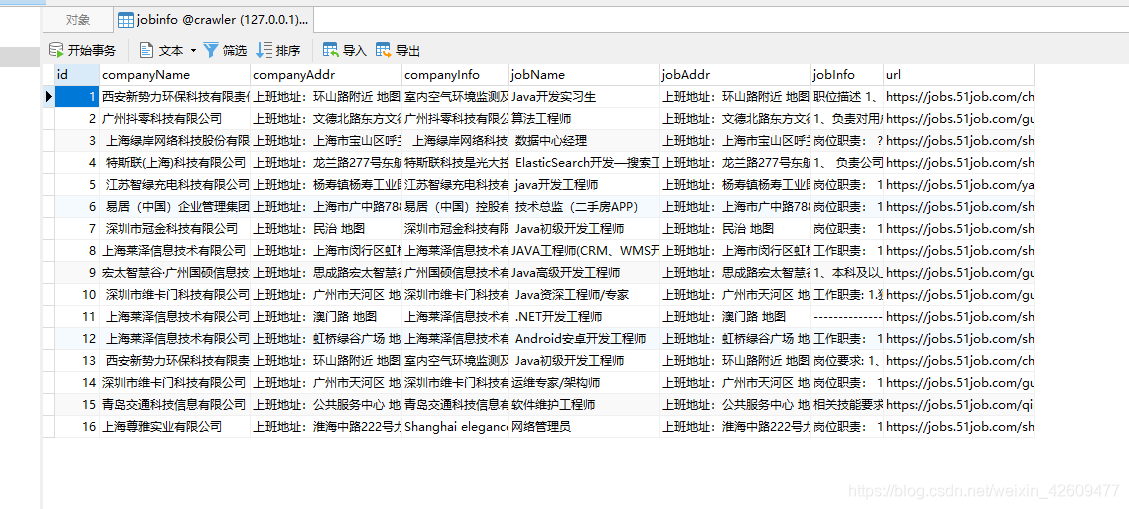Select companyName cell 特斯联(上海)科技有限公司
Image resolution: width=1129 pixels, height=509 pixels.
tap(175, 163)
